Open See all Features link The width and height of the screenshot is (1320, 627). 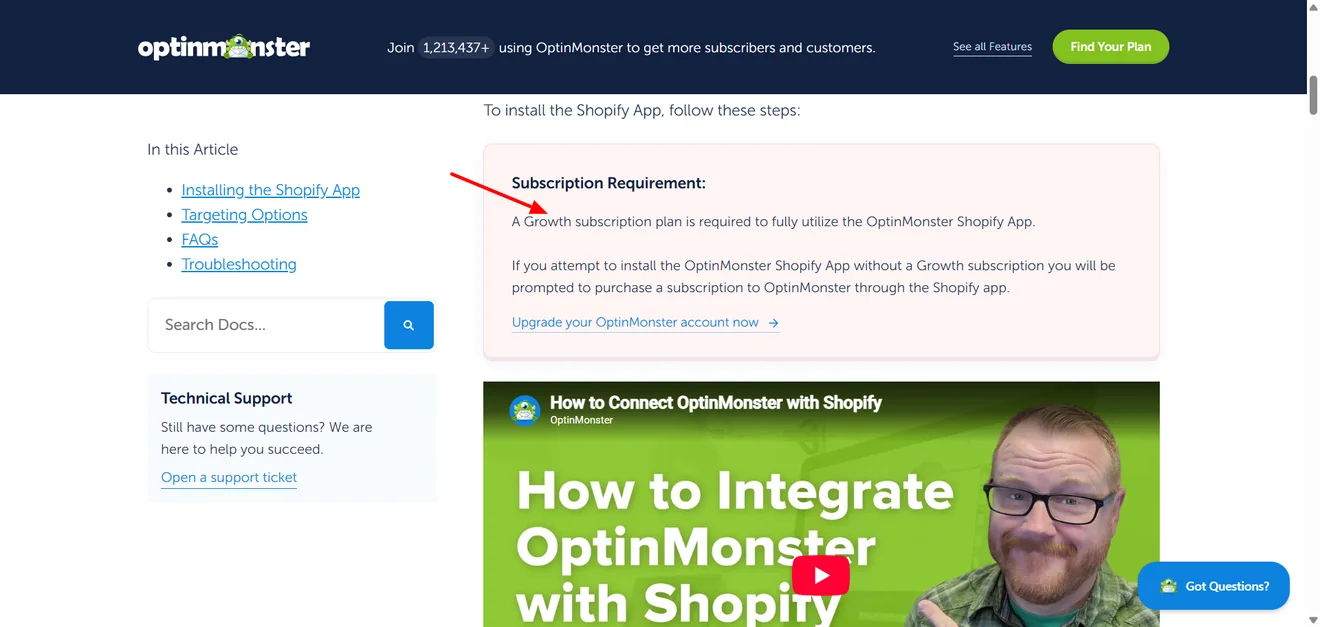tap(992, 47)
